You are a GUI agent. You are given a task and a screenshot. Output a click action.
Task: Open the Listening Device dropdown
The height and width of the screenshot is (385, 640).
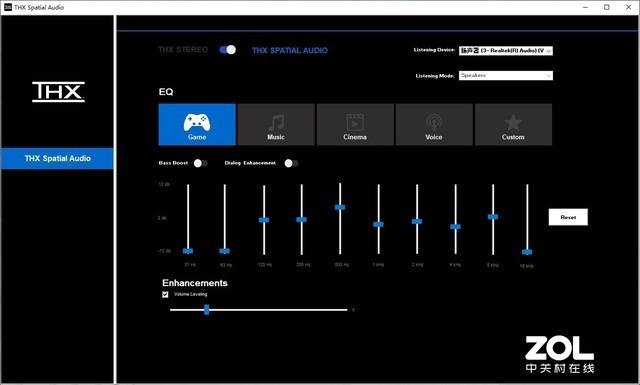pyautogui.click(x=506, y=51)
